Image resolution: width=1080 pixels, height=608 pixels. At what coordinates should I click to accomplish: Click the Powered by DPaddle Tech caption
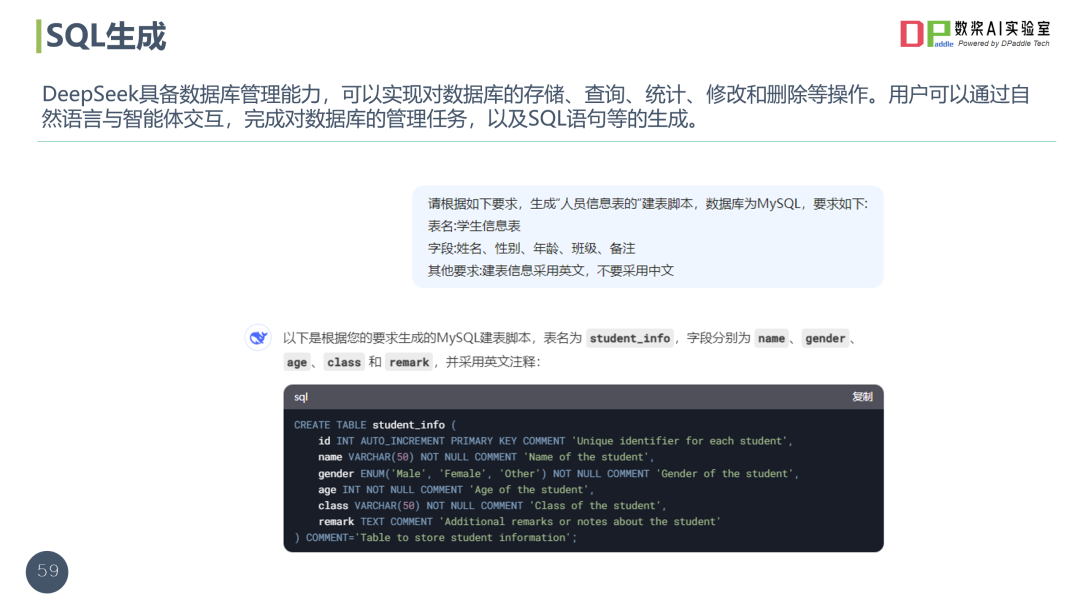point(1004,43)
